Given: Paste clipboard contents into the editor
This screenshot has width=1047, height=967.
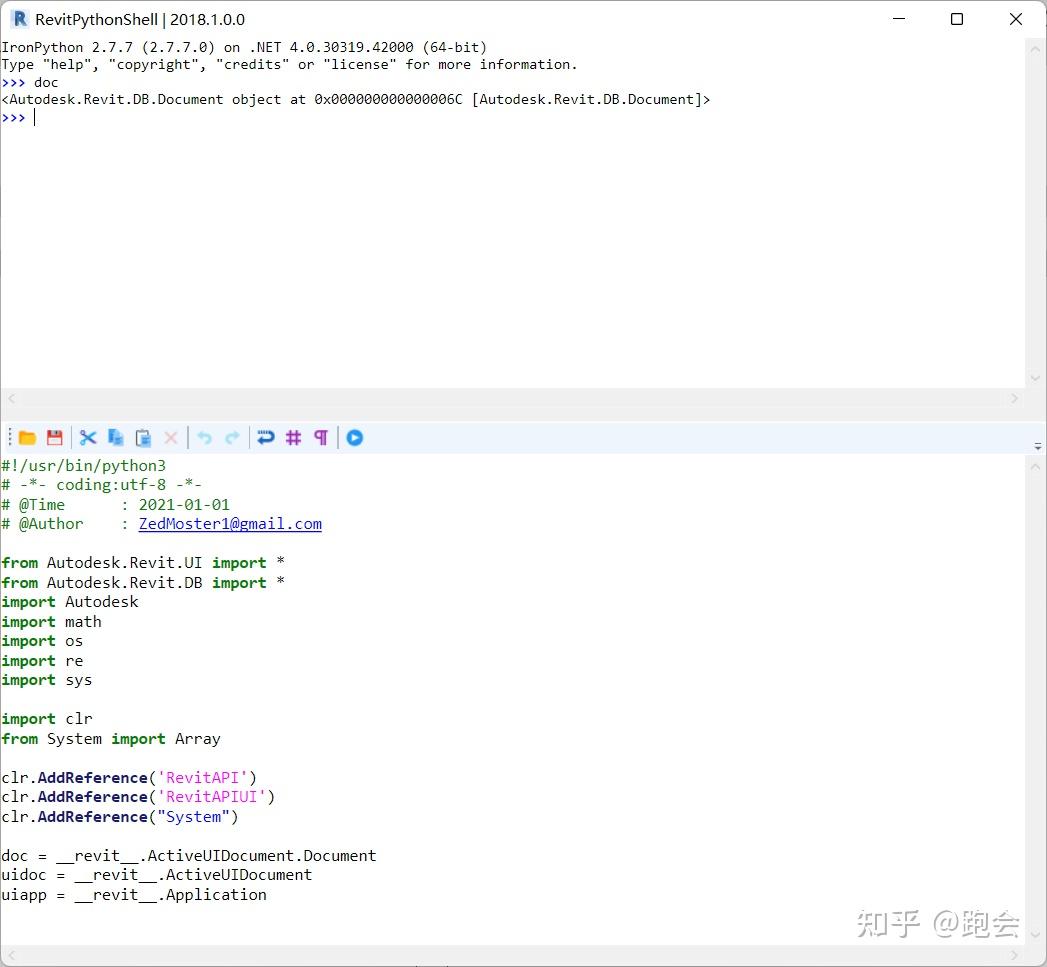Looking at the screenshot, I should (142, 437).
